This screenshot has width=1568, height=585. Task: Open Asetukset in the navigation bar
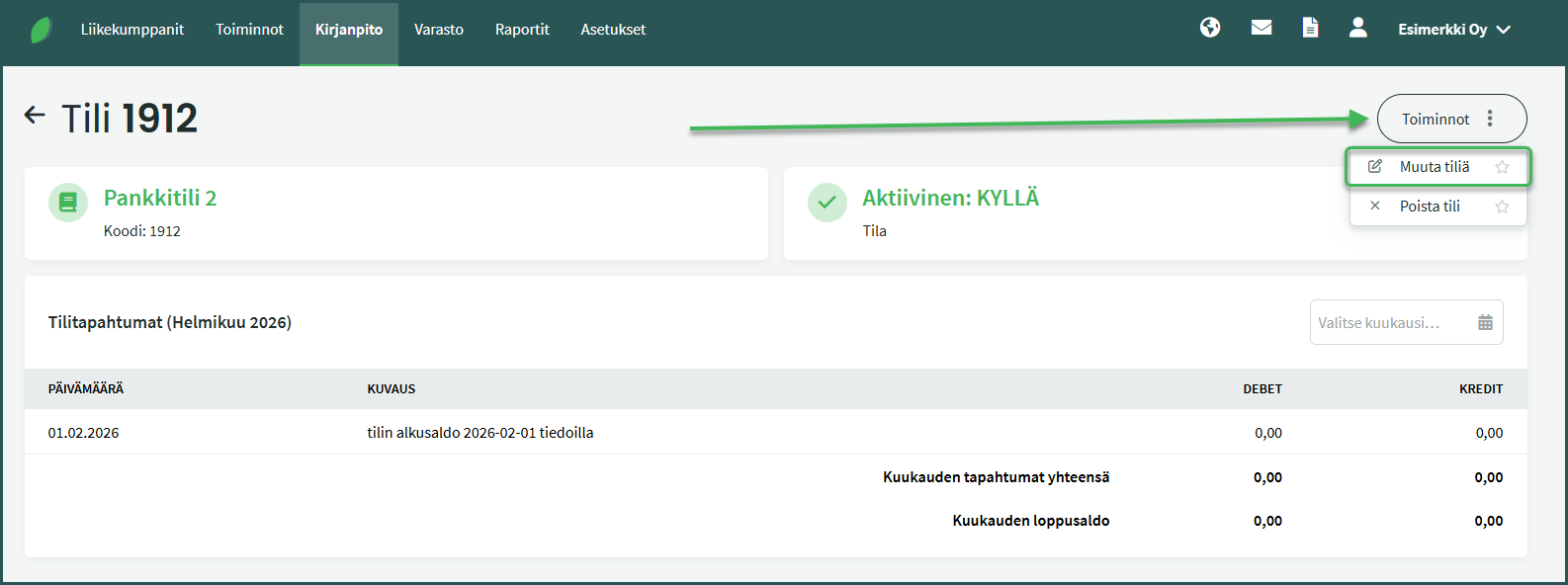tap(613, 30)
